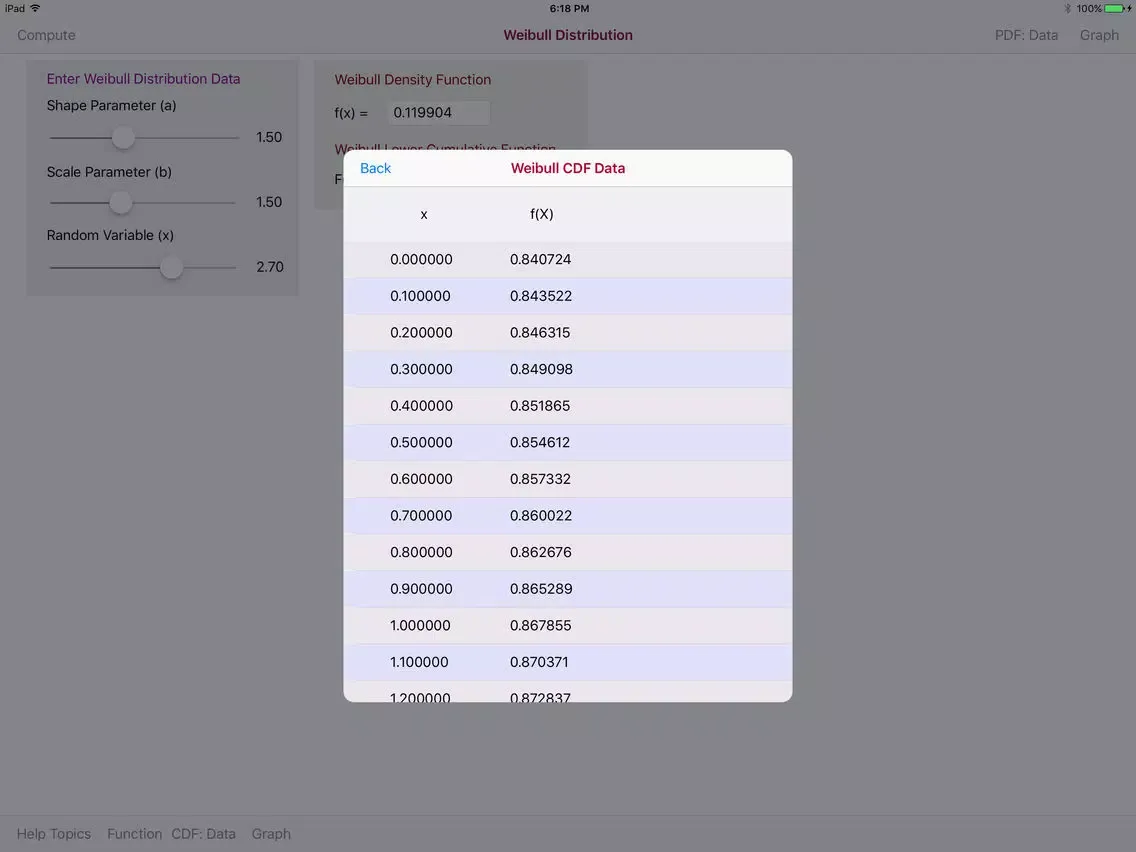Viewport: 1136px width, 852px height.
Task: Select cell value 0.846315
Action: pyautogui.click(x=540, y=333)
